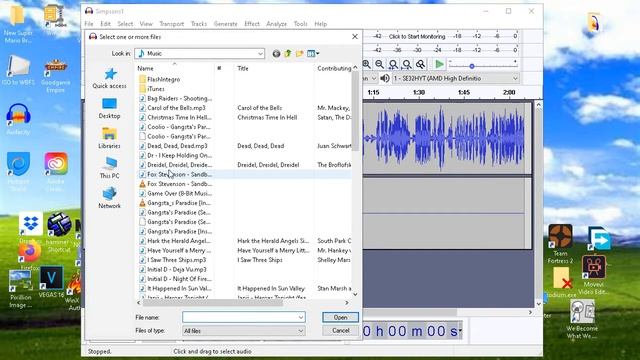Viewport: 640px width, 360px height.
Task: Open Dropbox desktop shortcut
Action: [31, 228]
